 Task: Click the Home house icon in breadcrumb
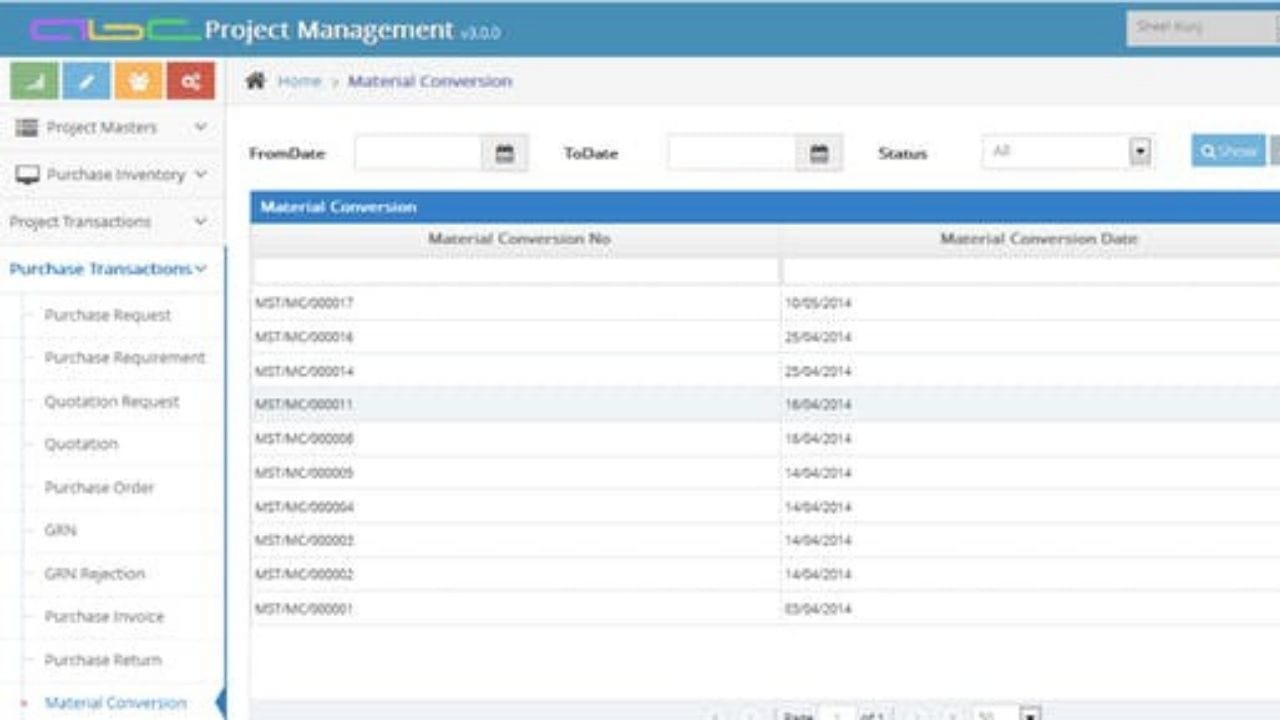click(x=256, y=81)
